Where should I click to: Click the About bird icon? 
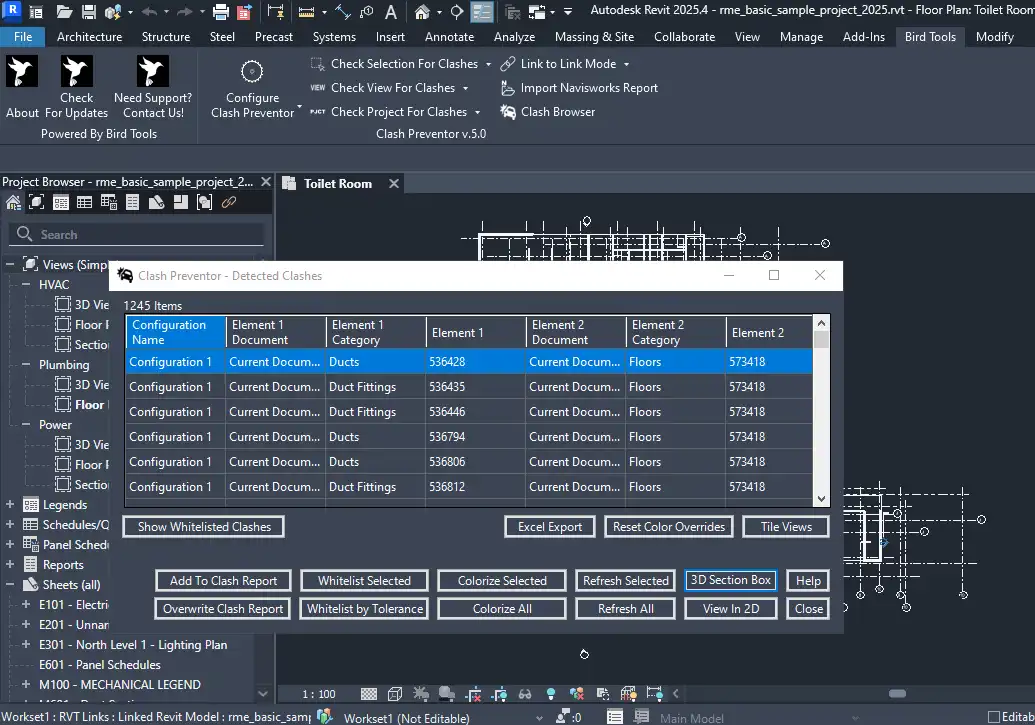point(22,72)
